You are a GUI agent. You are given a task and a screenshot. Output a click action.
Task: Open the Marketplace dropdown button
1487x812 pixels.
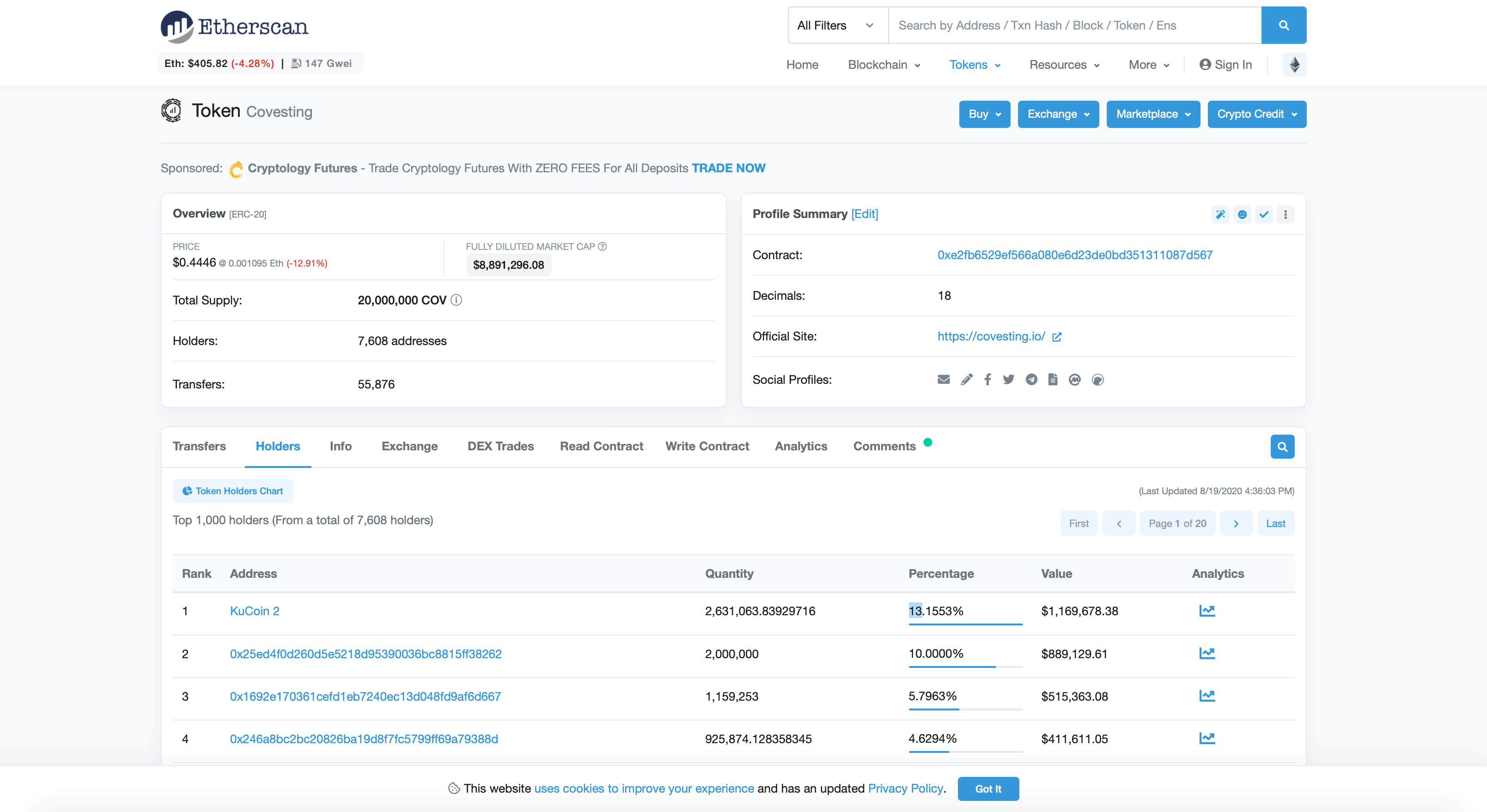1153,114
